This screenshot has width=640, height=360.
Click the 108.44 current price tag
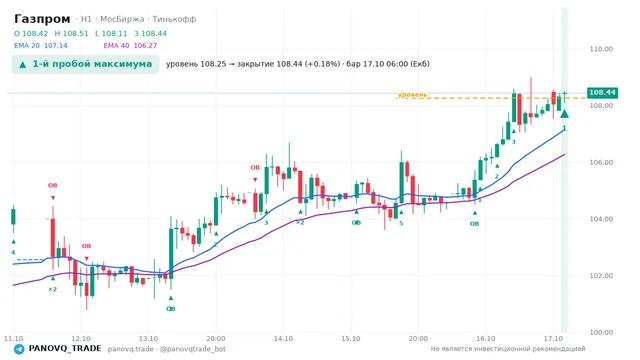602,93
